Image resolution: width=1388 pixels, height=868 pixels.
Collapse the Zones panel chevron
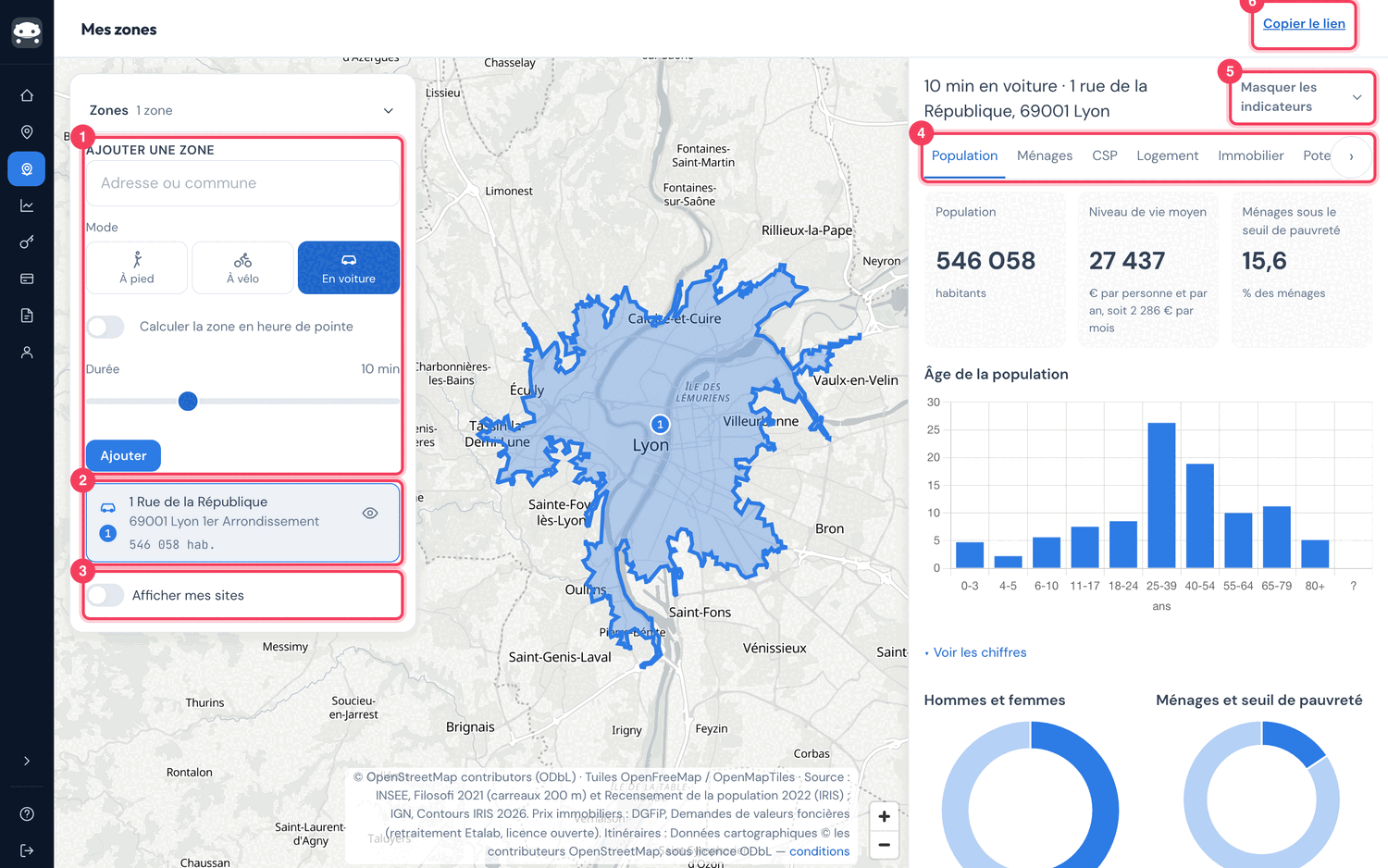[x=389, y=111]
